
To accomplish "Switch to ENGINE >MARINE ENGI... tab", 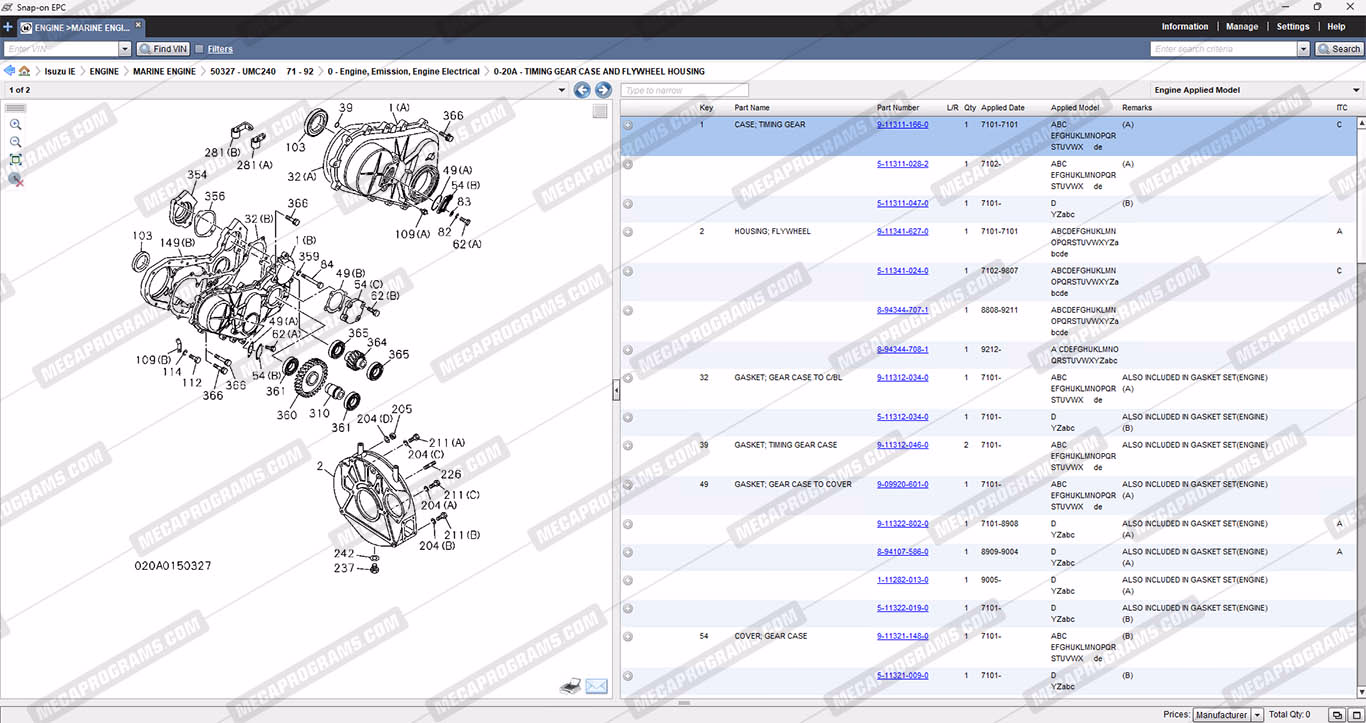I will point(80,27).
